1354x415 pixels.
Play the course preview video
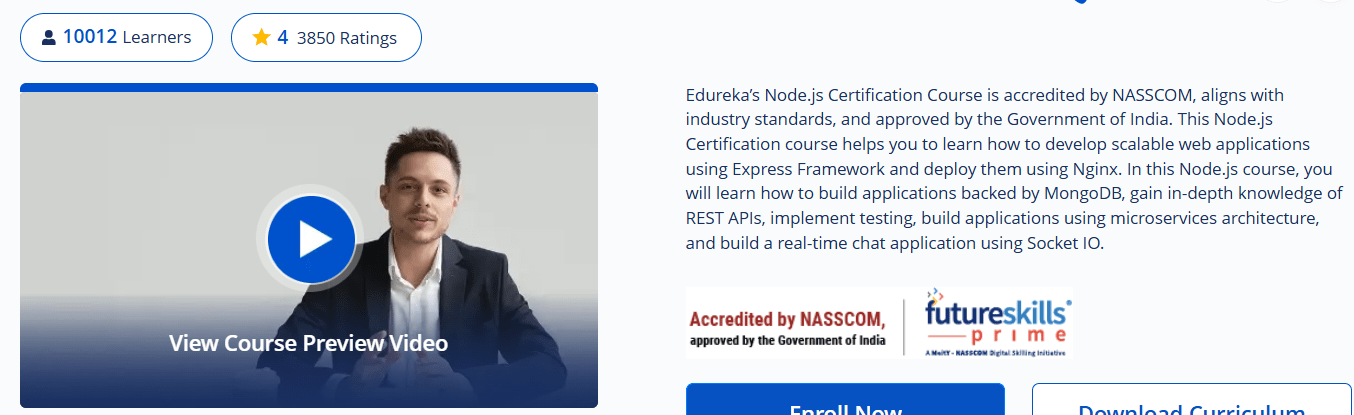[x=313, y=239]
